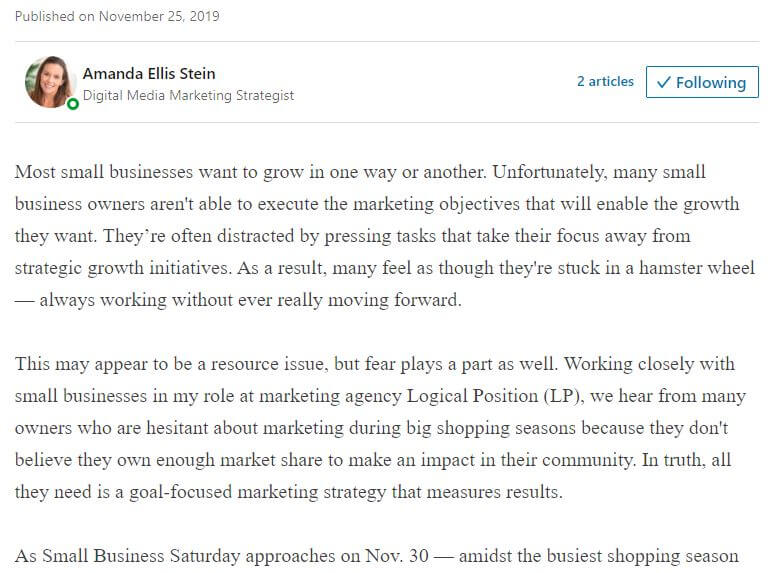Image resolution: width=773 pixels, height=573 pixels.
Task: Click the green online status dot on the avatar
Action: tap(73, 104)
